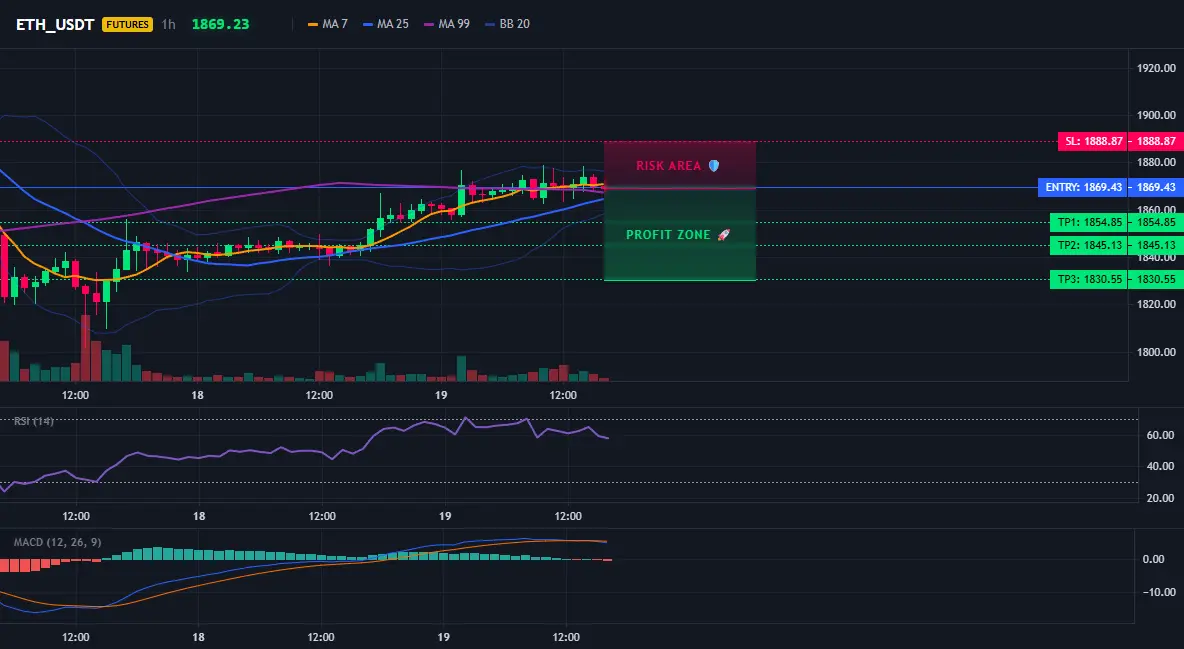Click the RISK AREA red zone

click(x=680, y=165)
